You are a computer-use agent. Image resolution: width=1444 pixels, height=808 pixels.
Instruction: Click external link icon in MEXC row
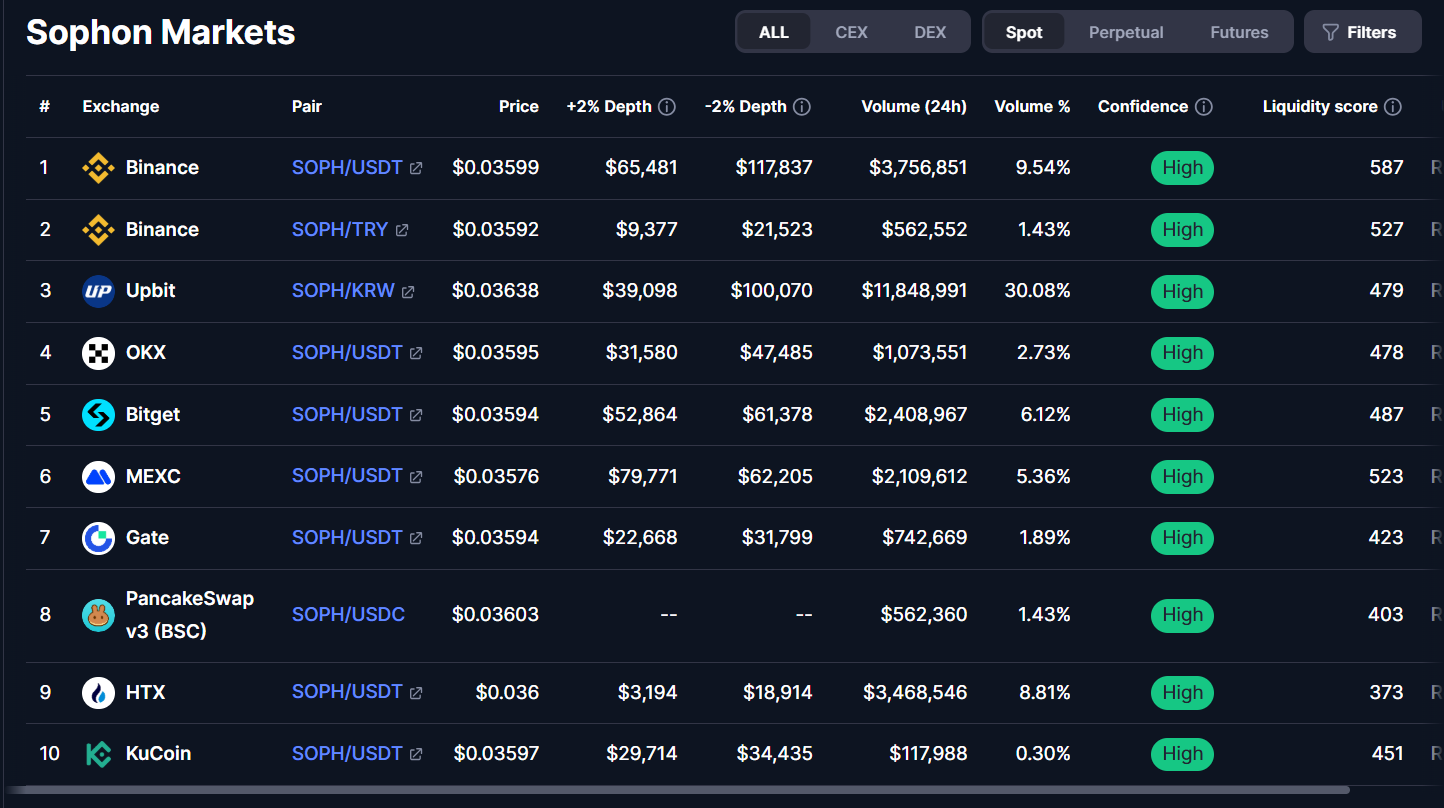(x=416, y=477)
